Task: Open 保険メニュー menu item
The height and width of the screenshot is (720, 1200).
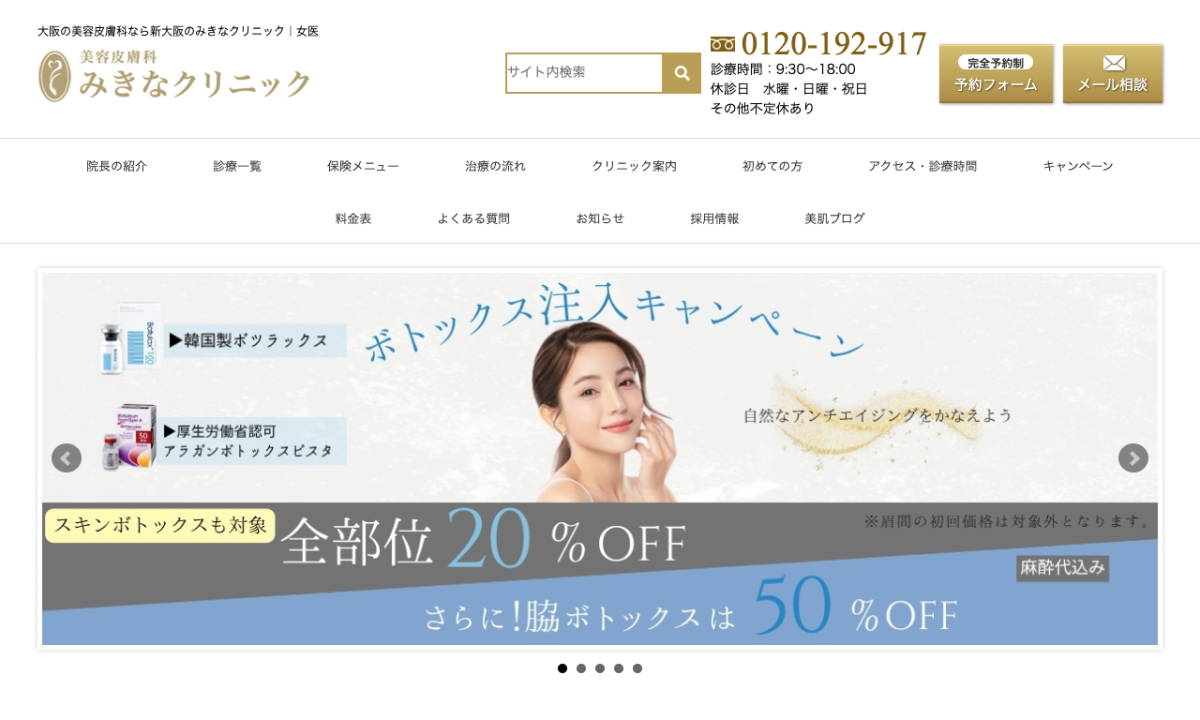Action: pyautogui.click(x=363, y=166)
